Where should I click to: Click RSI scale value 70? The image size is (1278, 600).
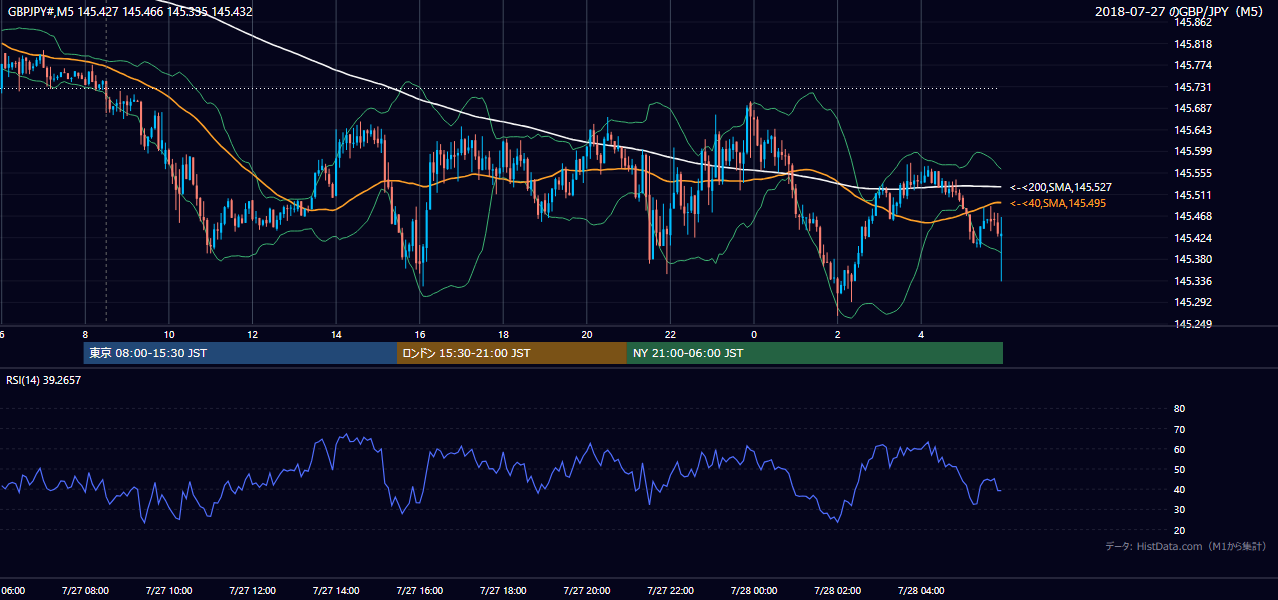click(1179, 430)
